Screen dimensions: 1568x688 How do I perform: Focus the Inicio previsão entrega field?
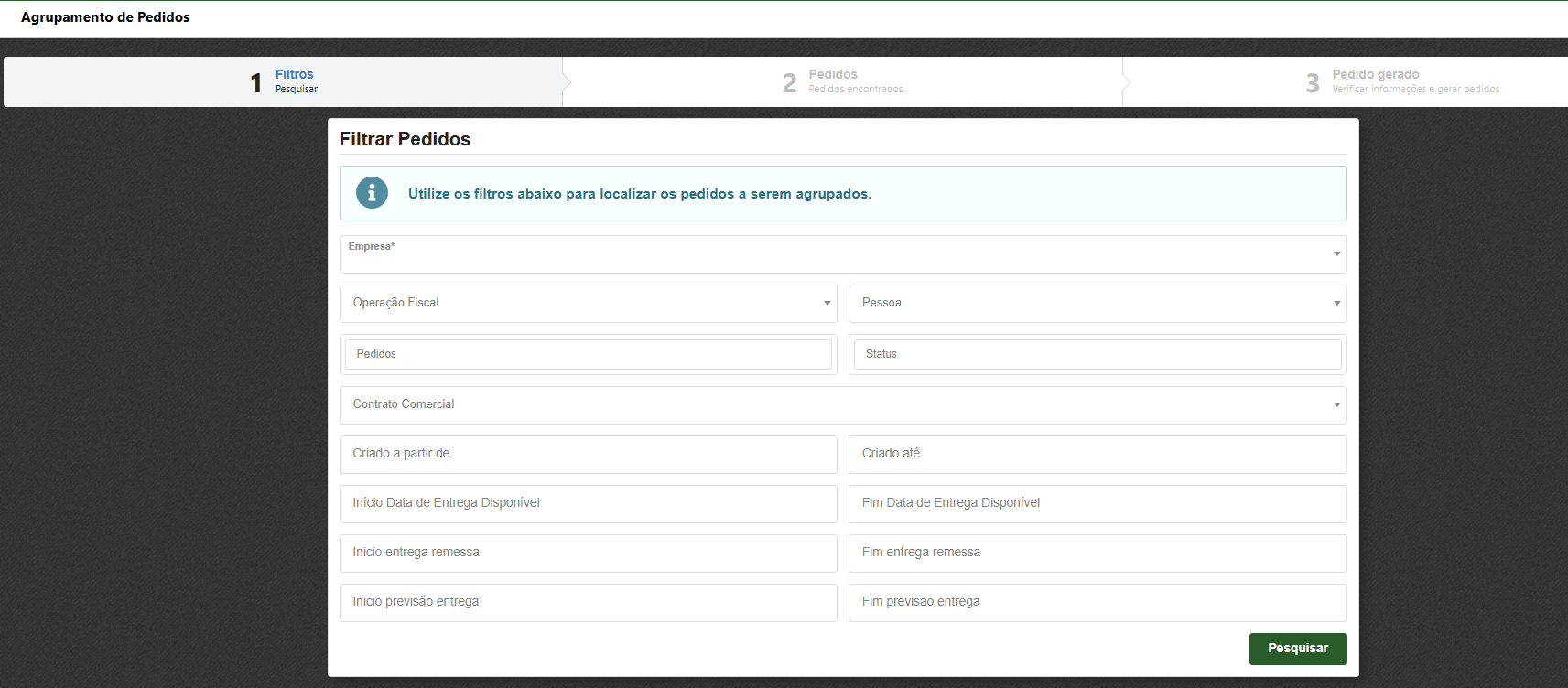tap(588, 603)
